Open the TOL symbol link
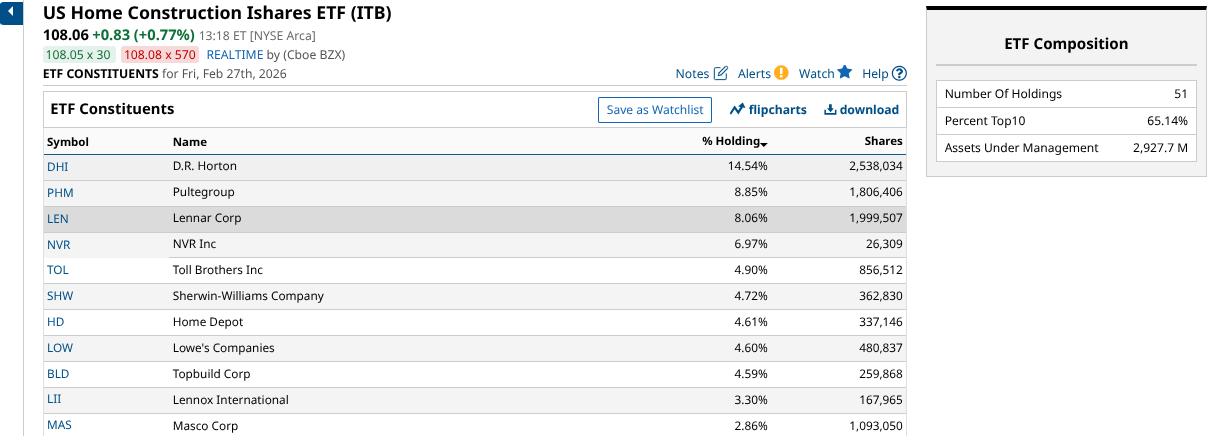The height and width of the screenshot is (436, 1211). (x=58, y=270)
